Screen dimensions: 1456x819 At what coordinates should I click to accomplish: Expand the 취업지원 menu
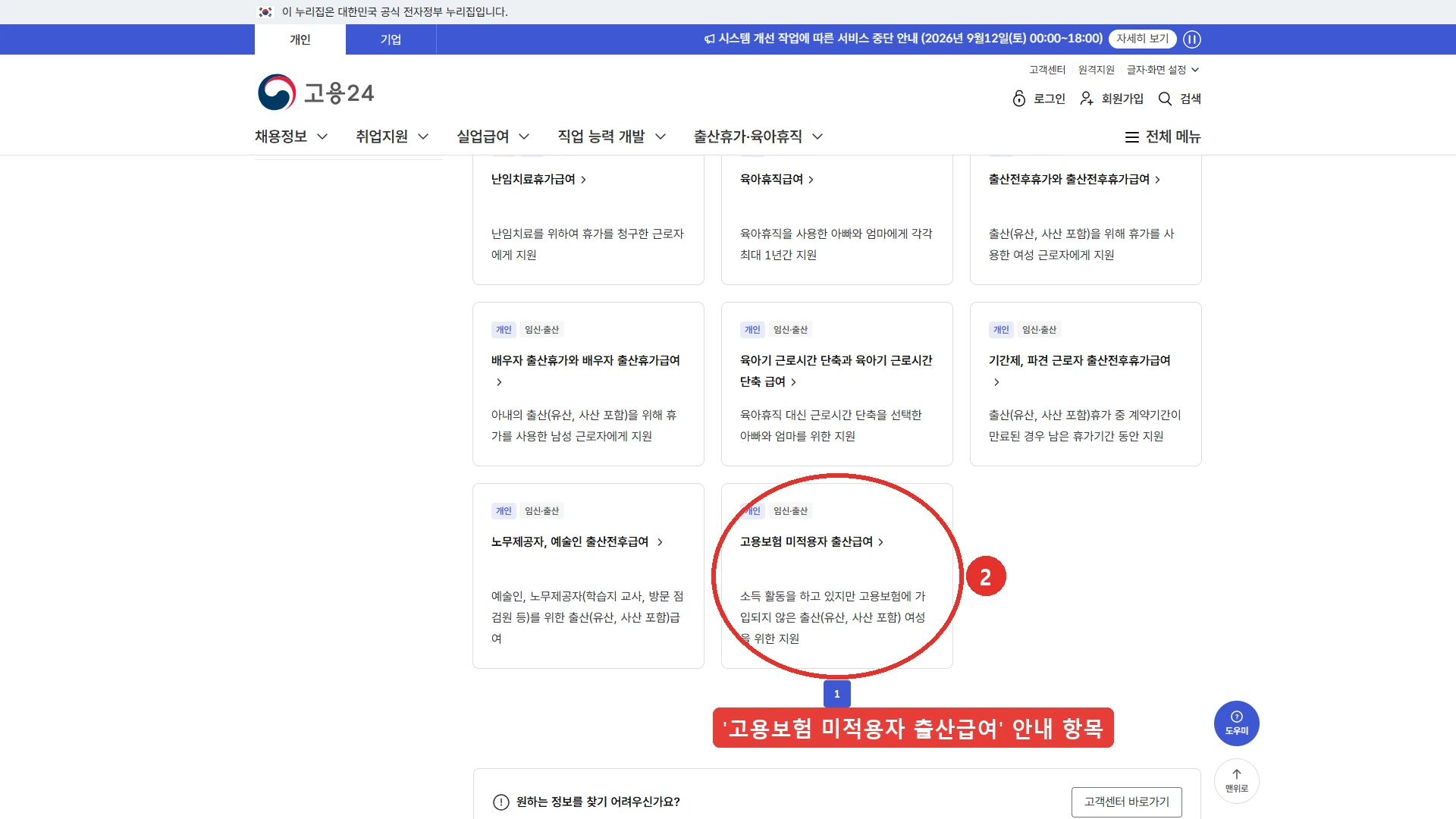[392, 136]
